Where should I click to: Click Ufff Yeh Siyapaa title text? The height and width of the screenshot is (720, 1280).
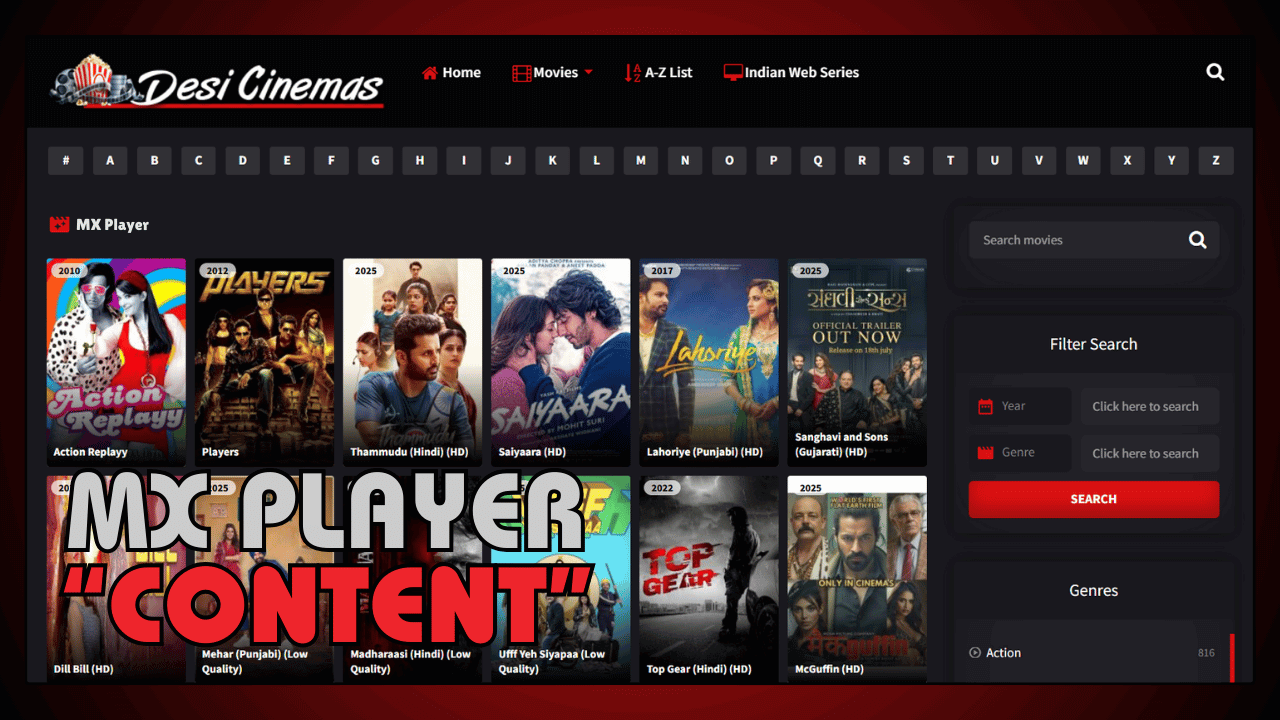552,662
